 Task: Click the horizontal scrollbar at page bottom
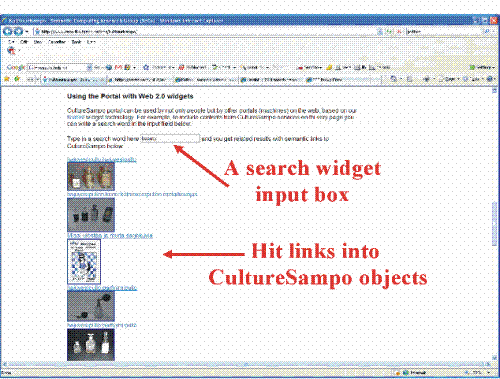tap(245, 364)
